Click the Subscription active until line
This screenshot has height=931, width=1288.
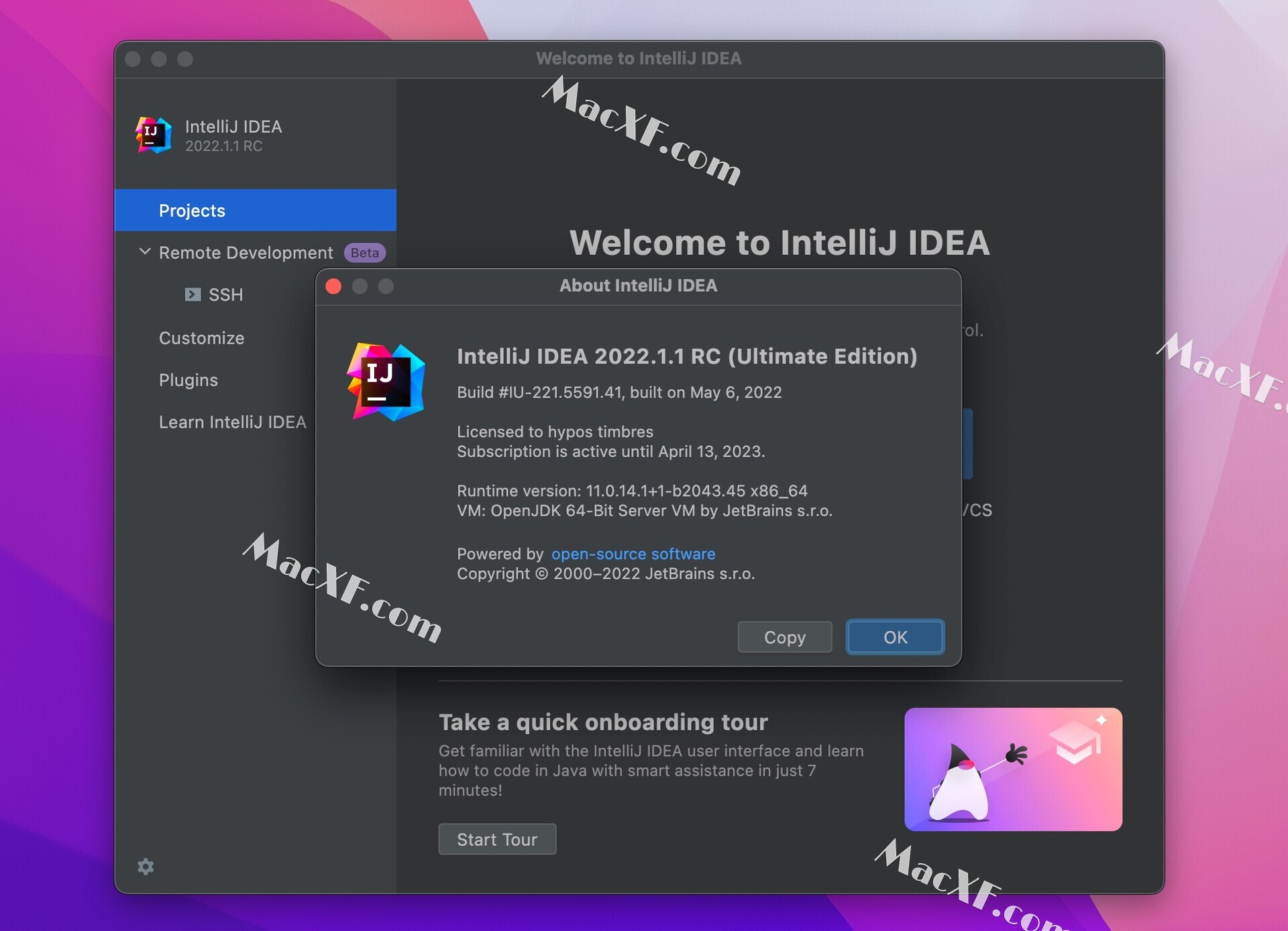610,451
